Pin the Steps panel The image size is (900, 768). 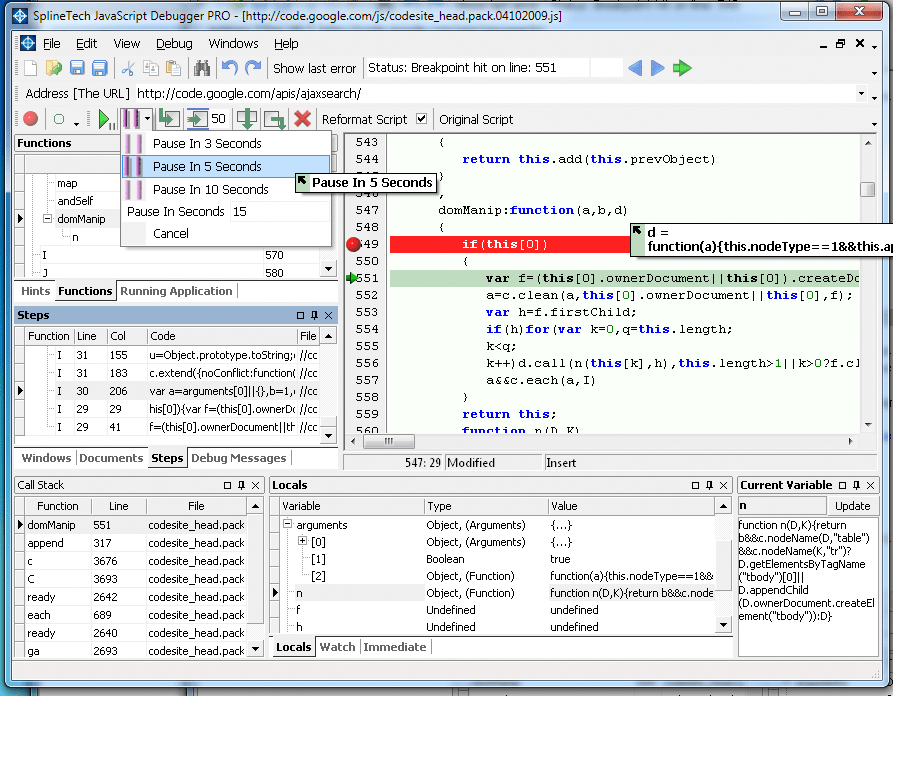pos(313,317)
